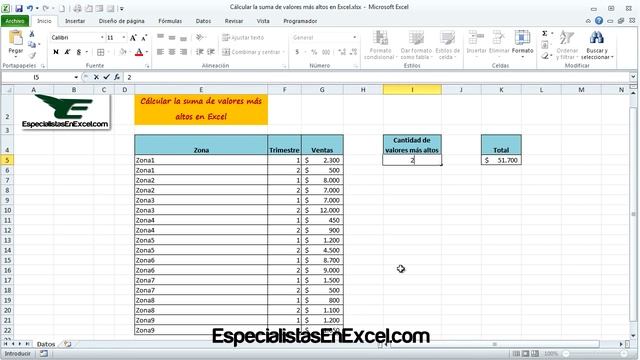Click the percent style icon
This screenshot has width=640, height=360.
pyautogui.click(x=314, y=52)
